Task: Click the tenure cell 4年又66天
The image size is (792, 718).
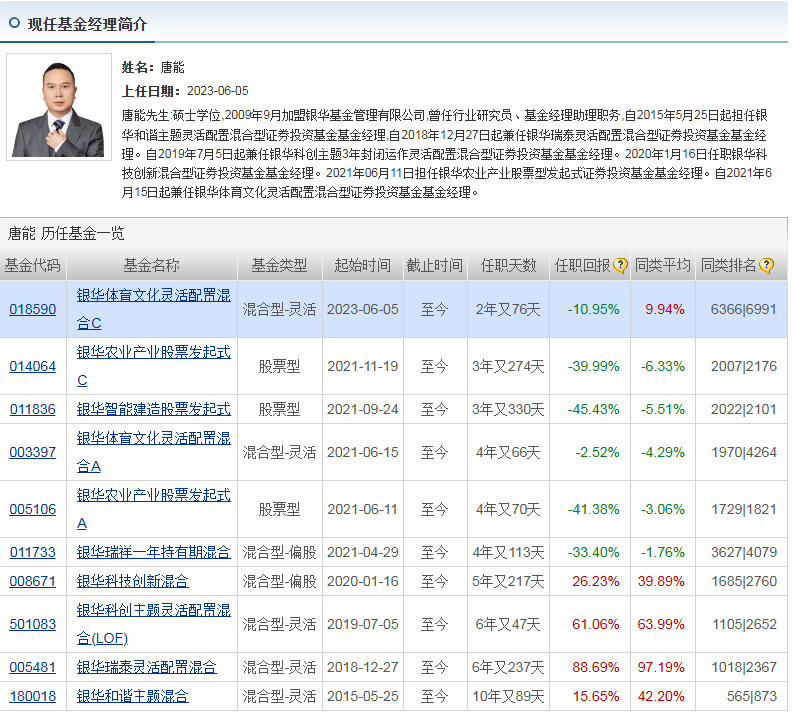Action: click(508, 452)
